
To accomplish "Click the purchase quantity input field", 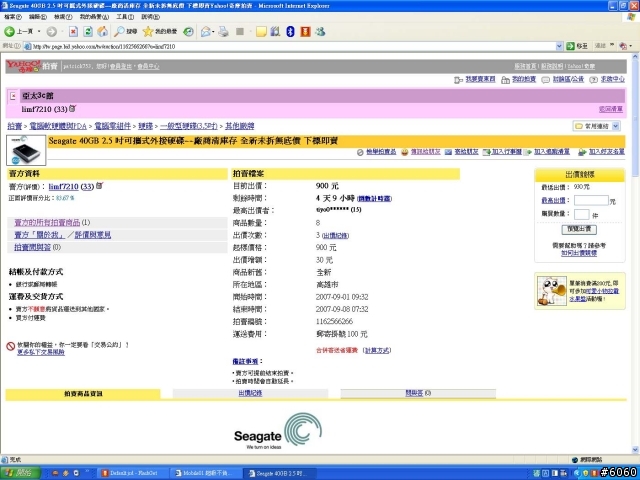I will [581, 214].
